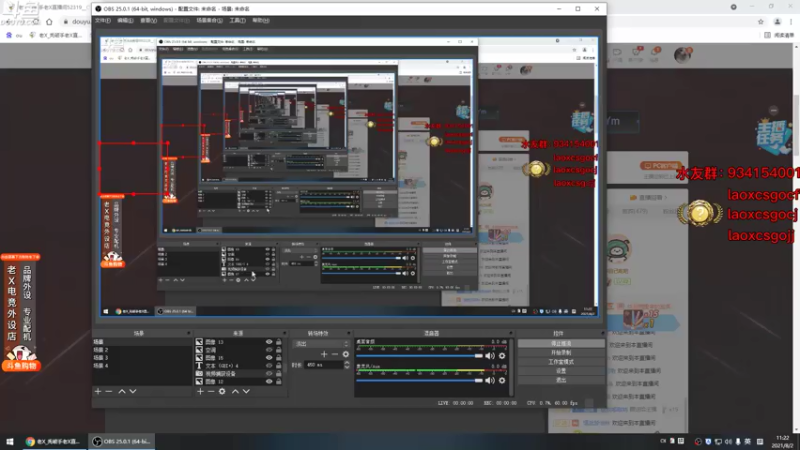Add a transition with the plus icon
Screen dimensions: 800x450
point(324,354)
